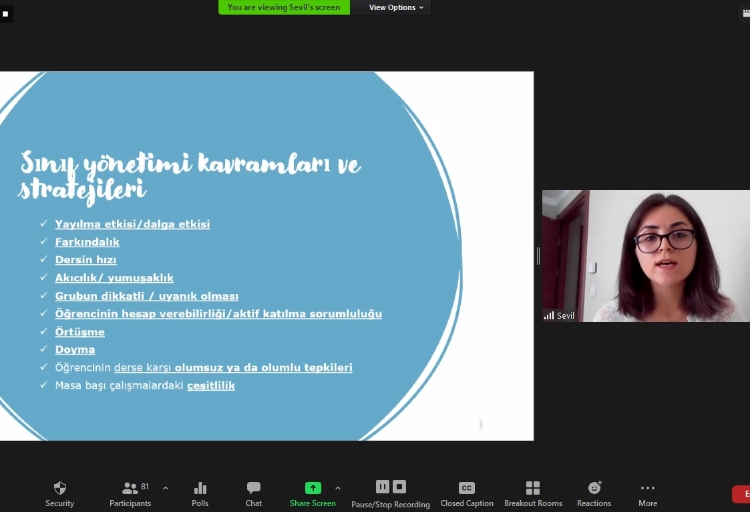
Task: Click the Polls icon
Action: [200, 488]
